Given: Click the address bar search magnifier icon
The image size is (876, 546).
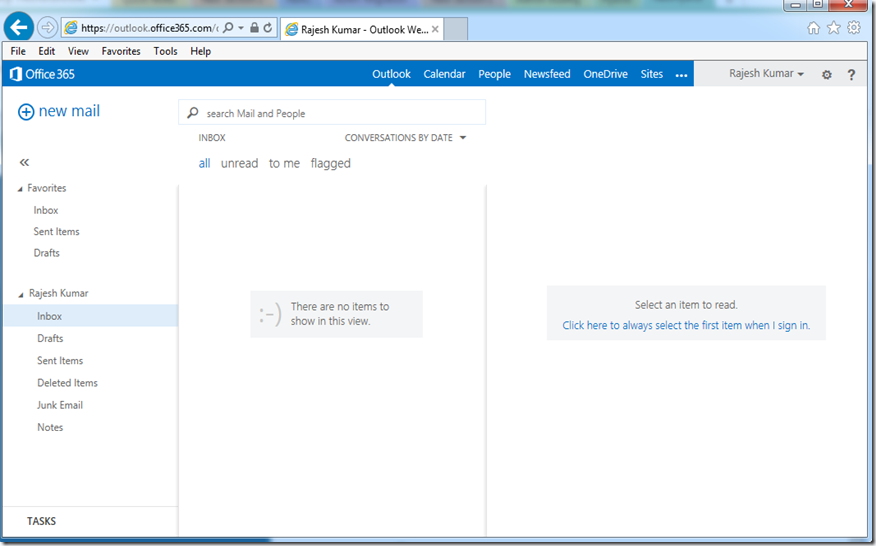Looking at the screenshot, I should (228, 27).
